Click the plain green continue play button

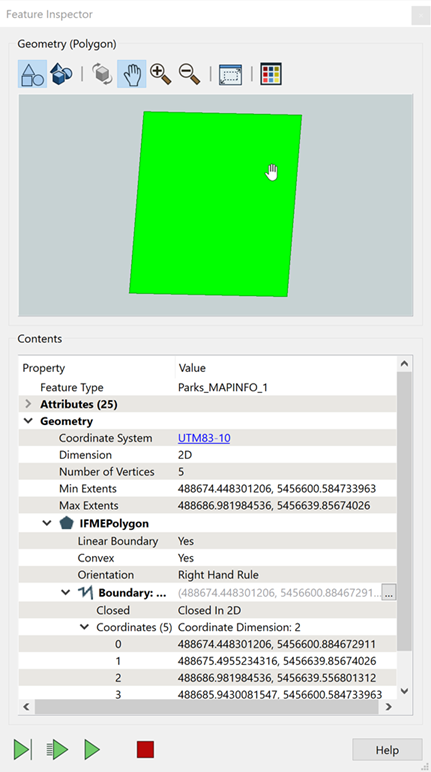pyautogui.click(x=92, y=750)
